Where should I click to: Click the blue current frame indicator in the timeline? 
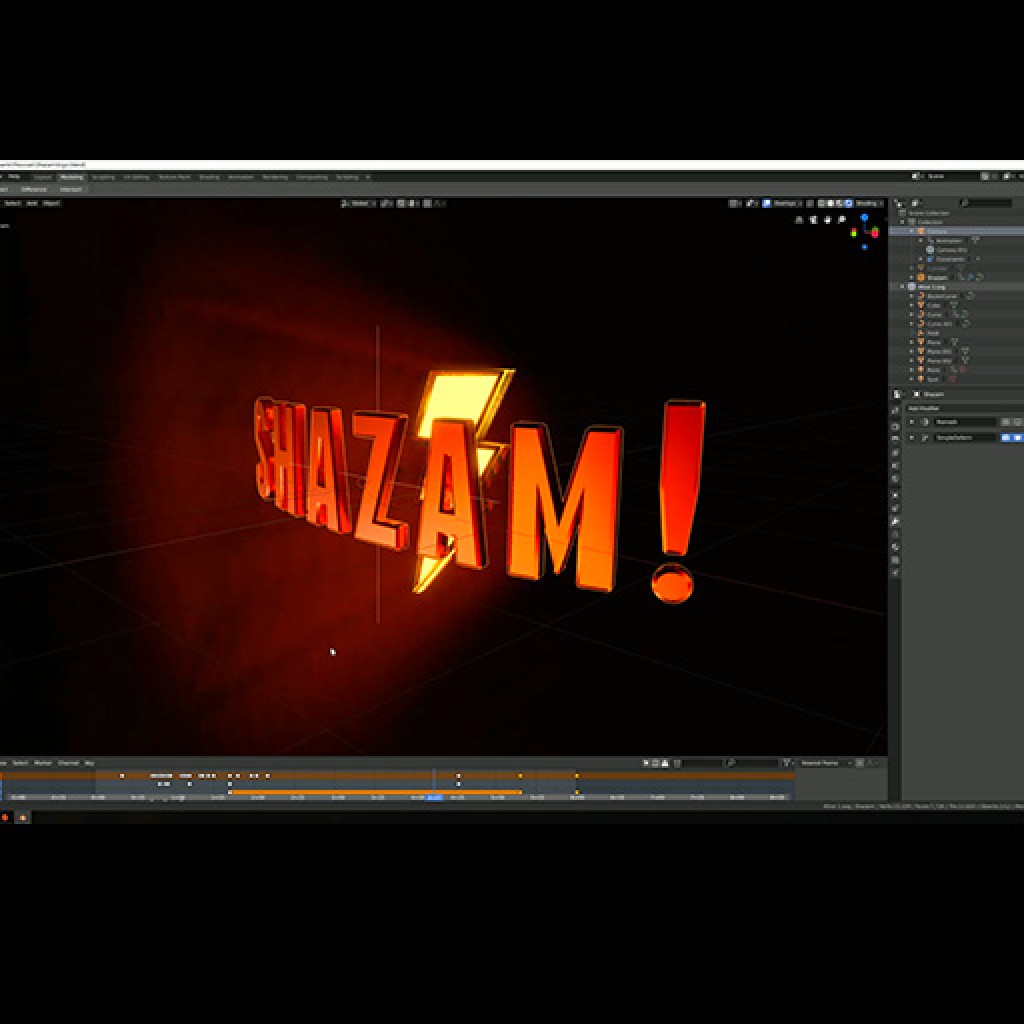point(434,797)
